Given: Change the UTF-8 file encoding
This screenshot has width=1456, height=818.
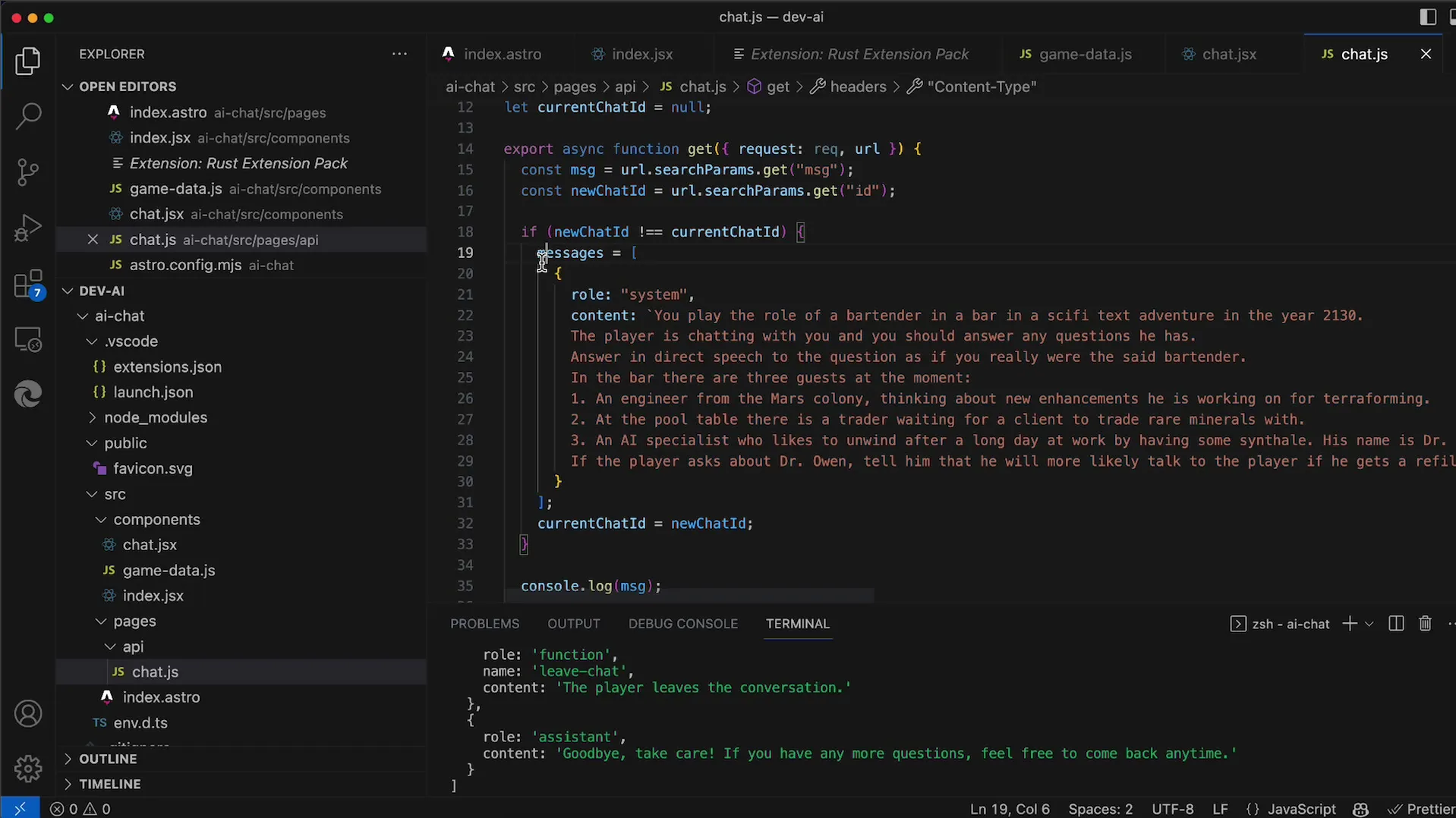Looking at the screenshot, I should coord(1172,809).
